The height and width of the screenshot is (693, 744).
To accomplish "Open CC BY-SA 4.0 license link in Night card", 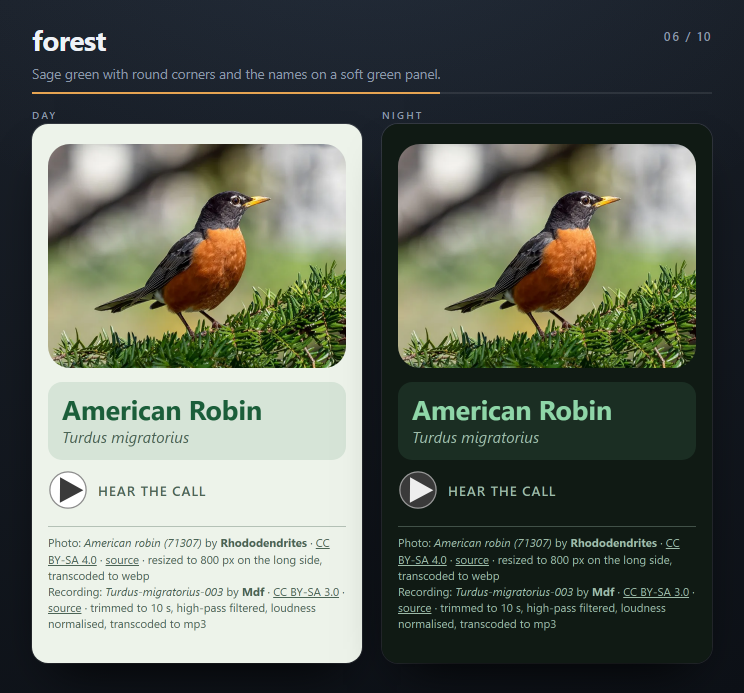I will click(x=422, y=560).
